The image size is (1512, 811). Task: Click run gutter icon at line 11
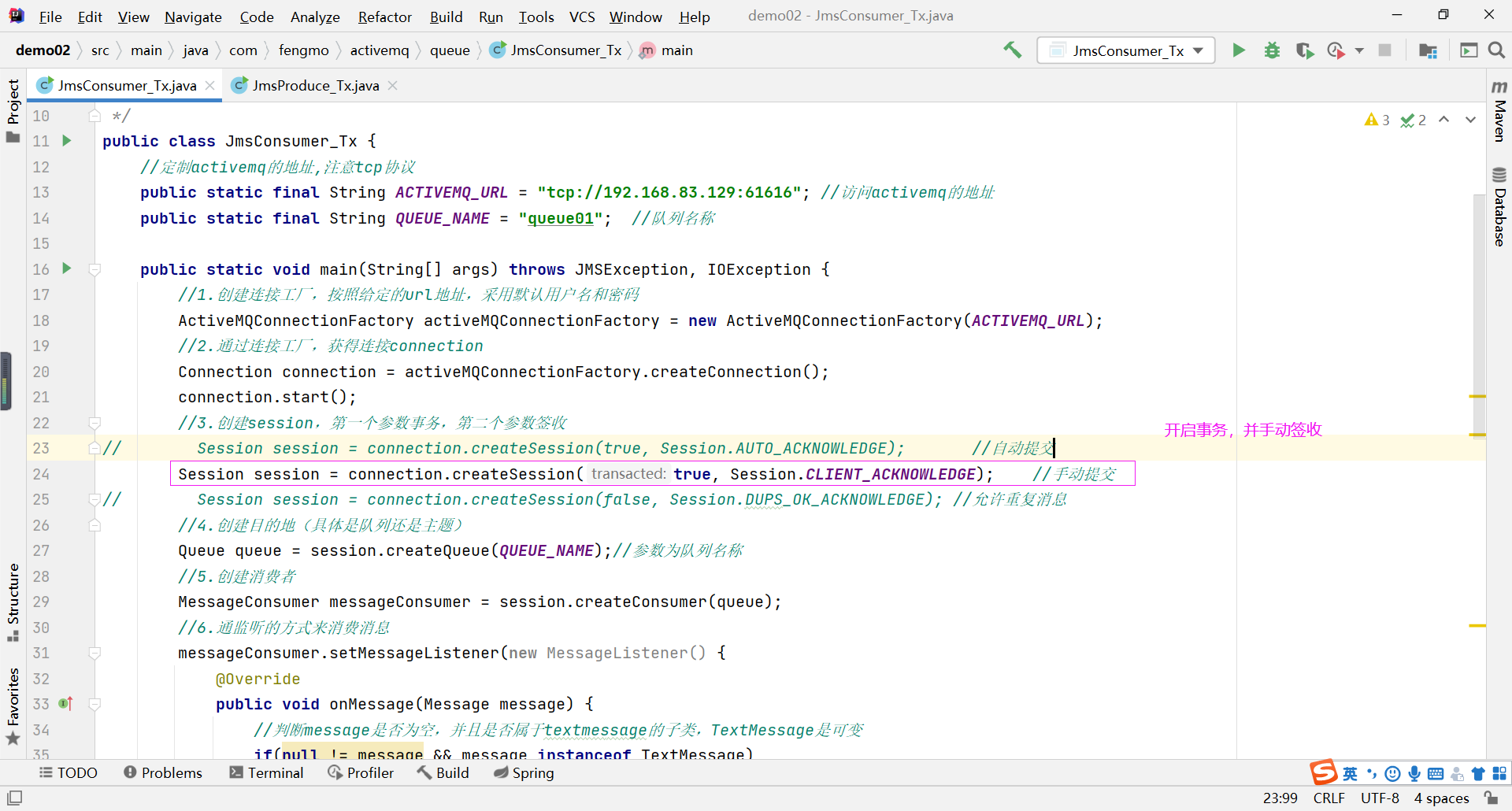point(67,140)
